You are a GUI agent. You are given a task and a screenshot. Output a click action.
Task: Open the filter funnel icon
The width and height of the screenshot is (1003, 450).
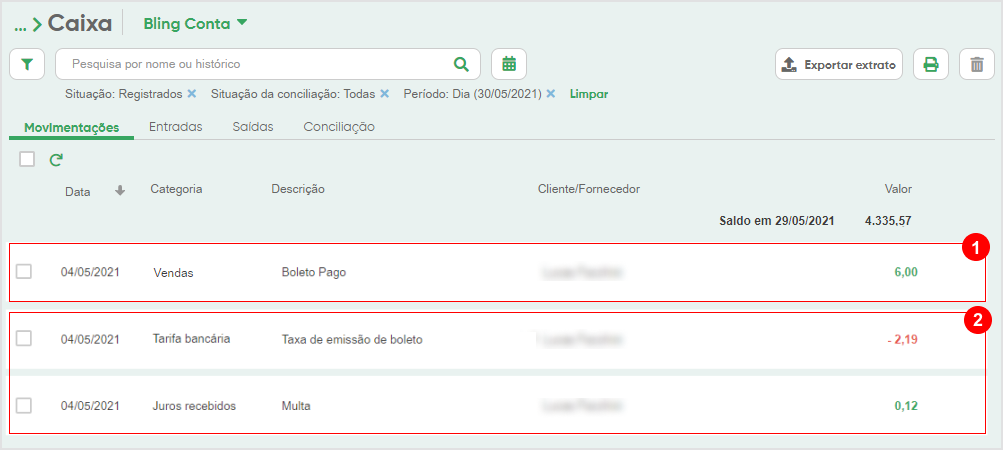click(27, 64)
